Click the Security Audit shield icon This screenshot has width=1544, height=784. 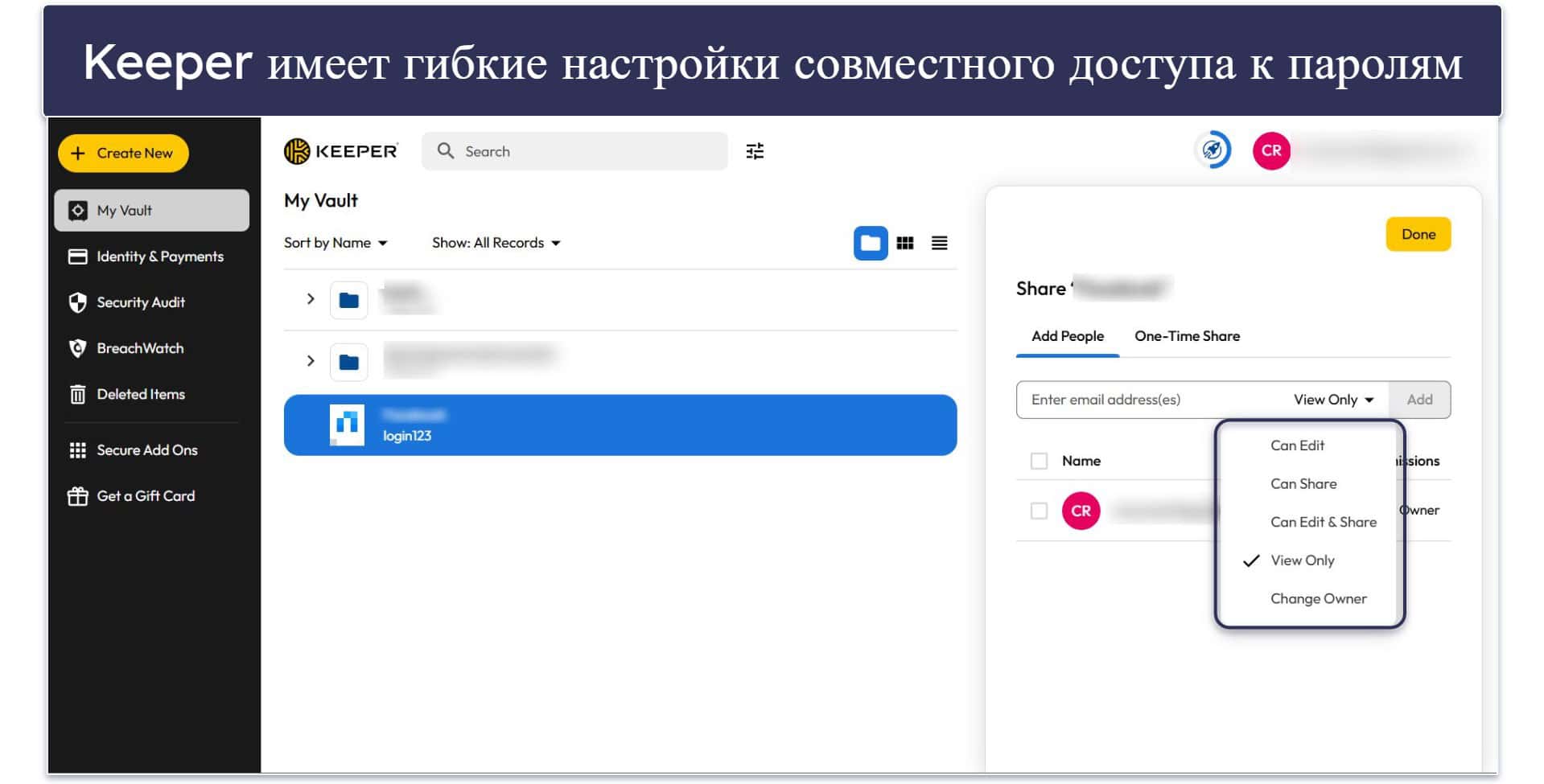[78, 302]
